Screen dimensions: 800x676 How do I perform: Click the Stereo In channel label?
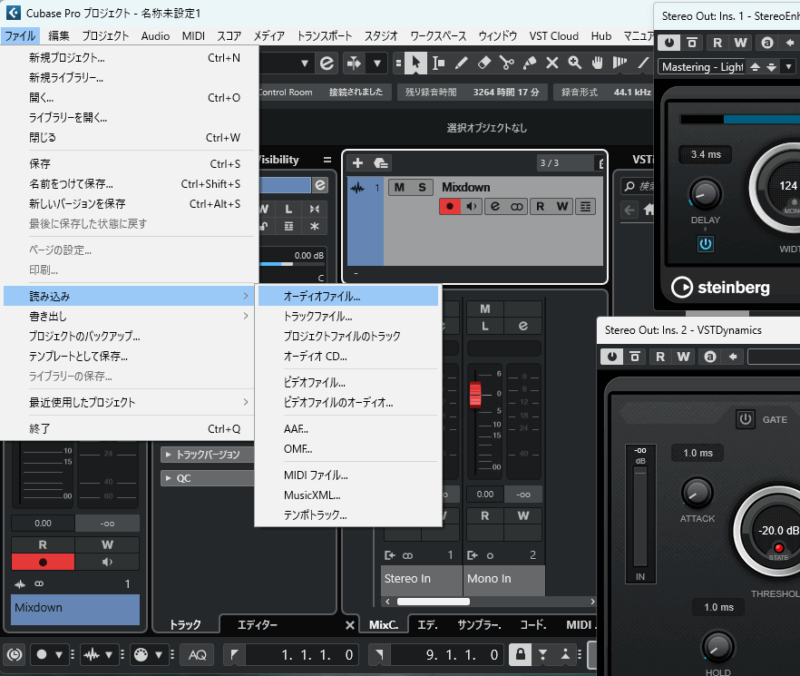click(x=421, y=579)
